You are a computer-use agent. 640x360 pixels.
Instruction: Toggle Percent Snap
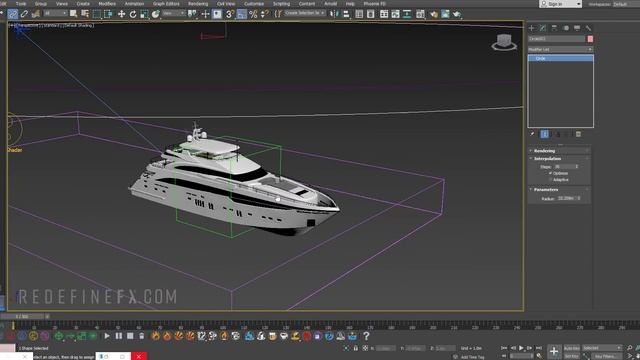253,14
